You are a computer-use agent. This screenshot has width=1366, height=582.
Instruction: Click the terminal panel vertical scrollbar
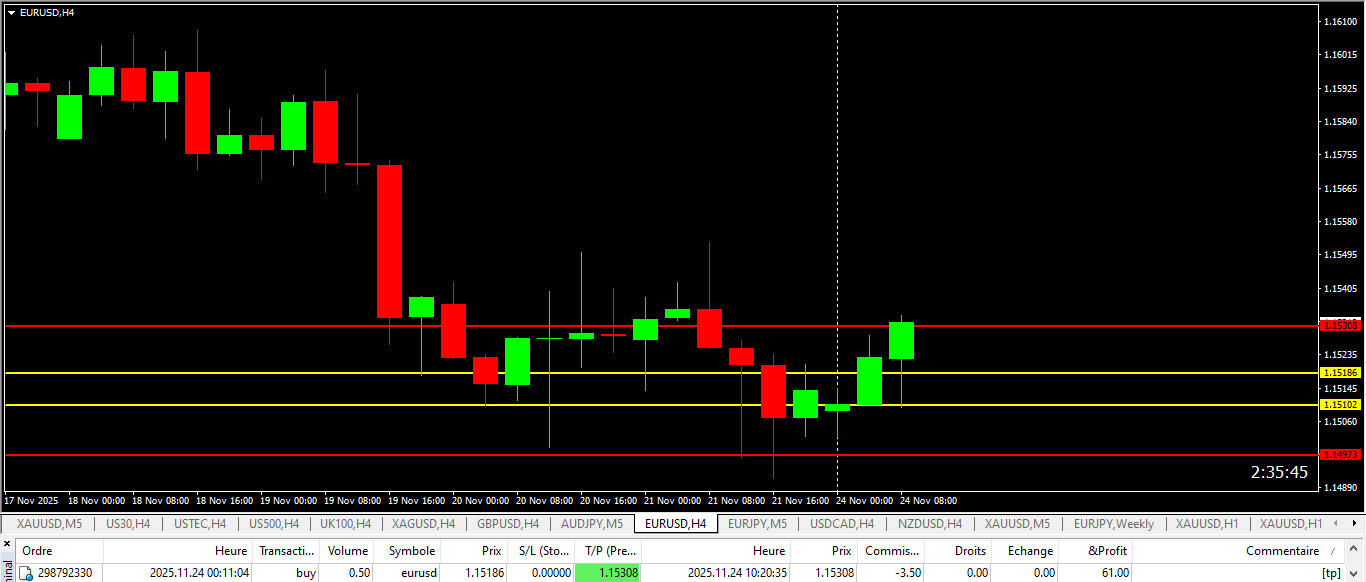coord(1356,561)
